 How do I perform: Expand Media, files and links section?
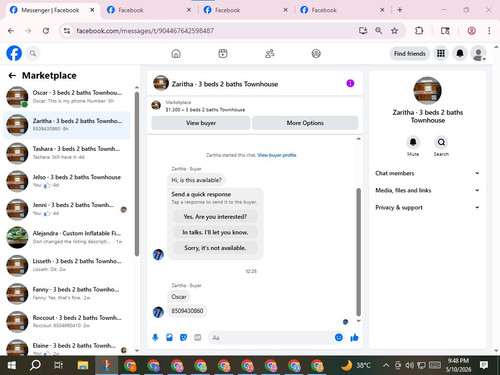(x=427, y=190)
